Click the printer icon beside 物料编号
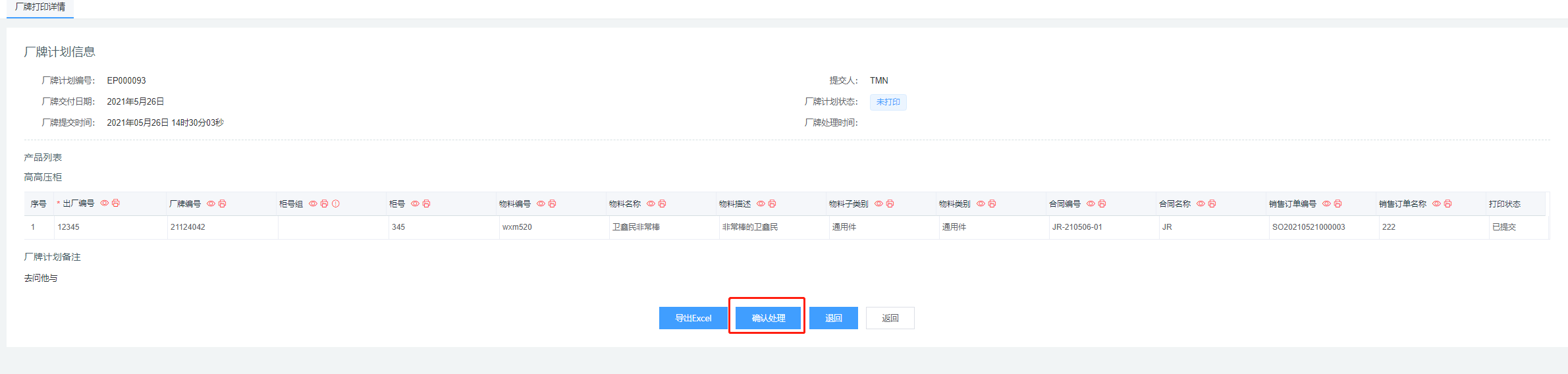Viewport: 1568px width, 374px height. click(553, 204)
